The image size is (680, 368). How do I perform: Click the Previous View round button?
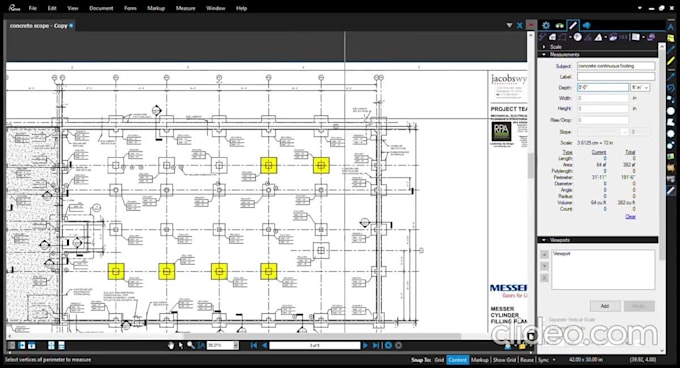(x=389, y=345)
